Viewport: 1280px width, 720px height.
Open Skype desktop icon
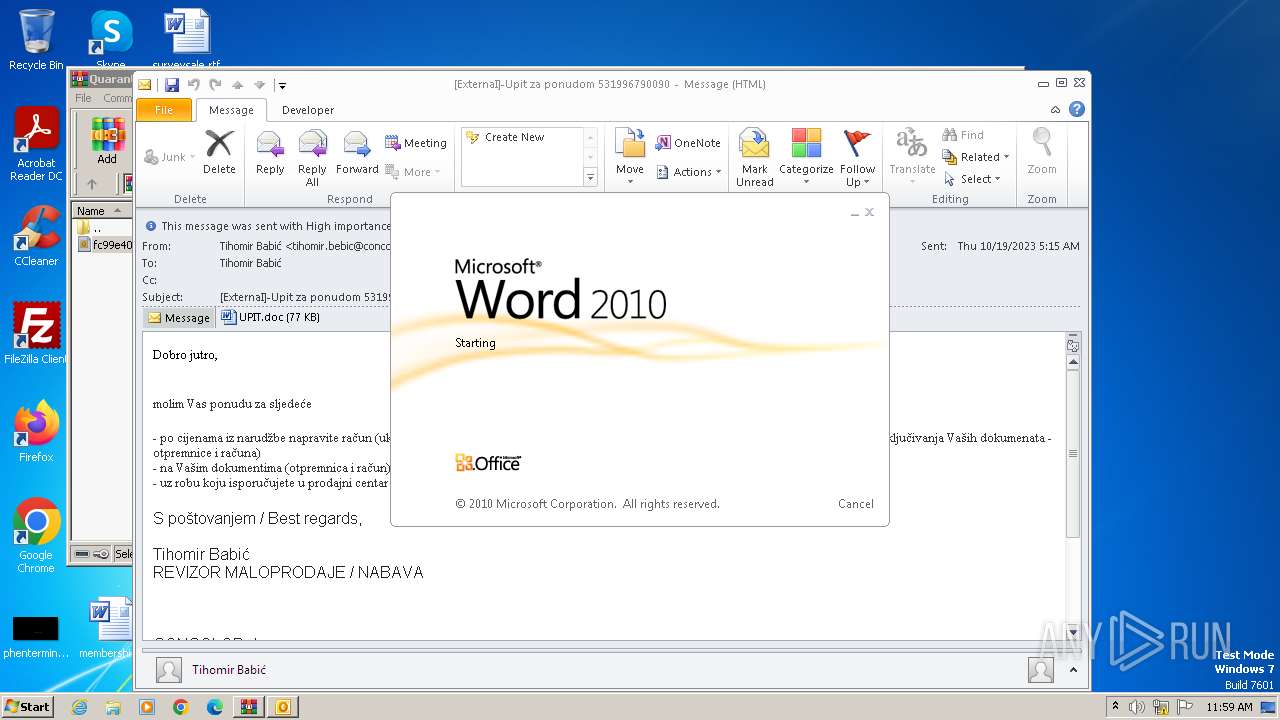pos(110,40)
